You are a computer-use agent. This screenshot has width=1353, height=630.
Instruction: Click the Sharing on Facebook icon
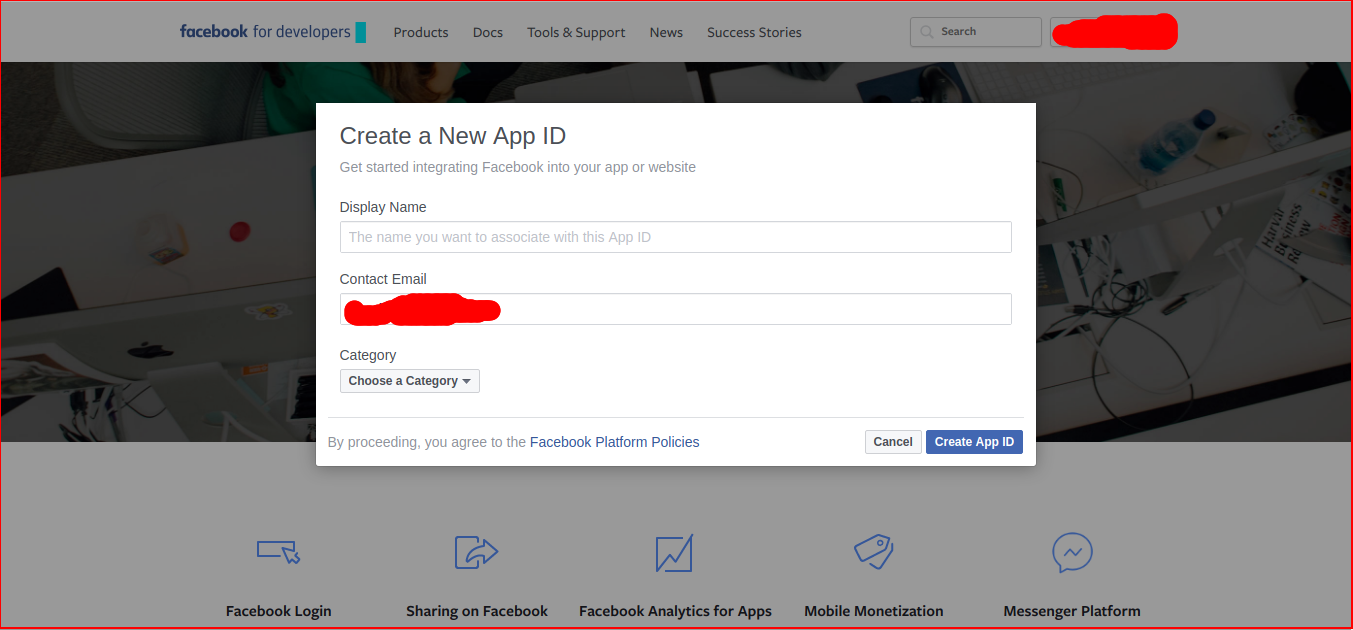pyautogui.click(x=476, y=551)
